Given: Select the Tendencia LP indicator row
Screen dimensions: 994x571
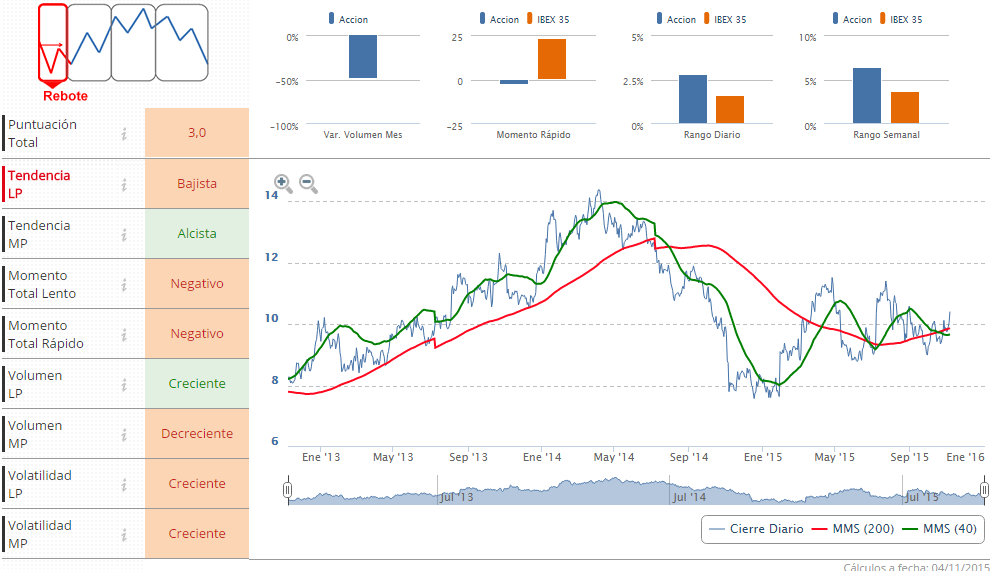Looking at the screenshot, I should (60, 184).
